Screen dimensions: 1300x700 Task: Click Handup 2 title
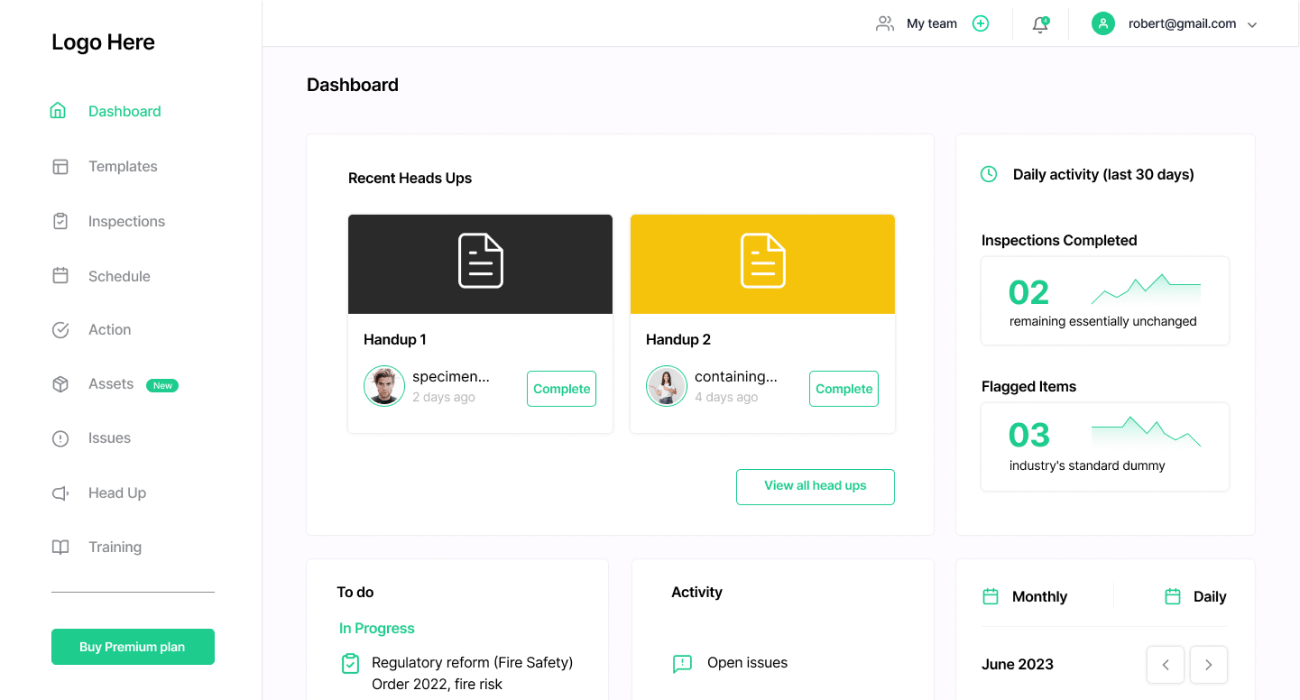click(678, 339)
